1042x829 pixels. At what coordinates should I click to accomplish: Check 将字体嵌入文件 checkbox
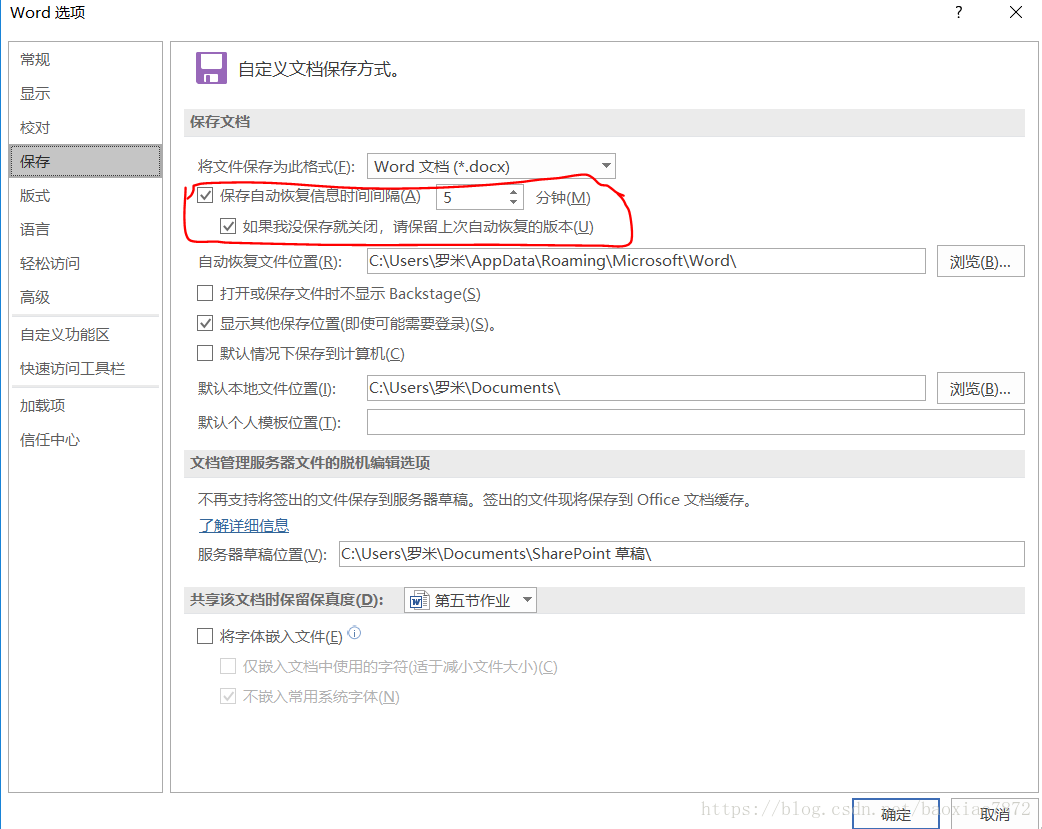(x=205, y=636)
